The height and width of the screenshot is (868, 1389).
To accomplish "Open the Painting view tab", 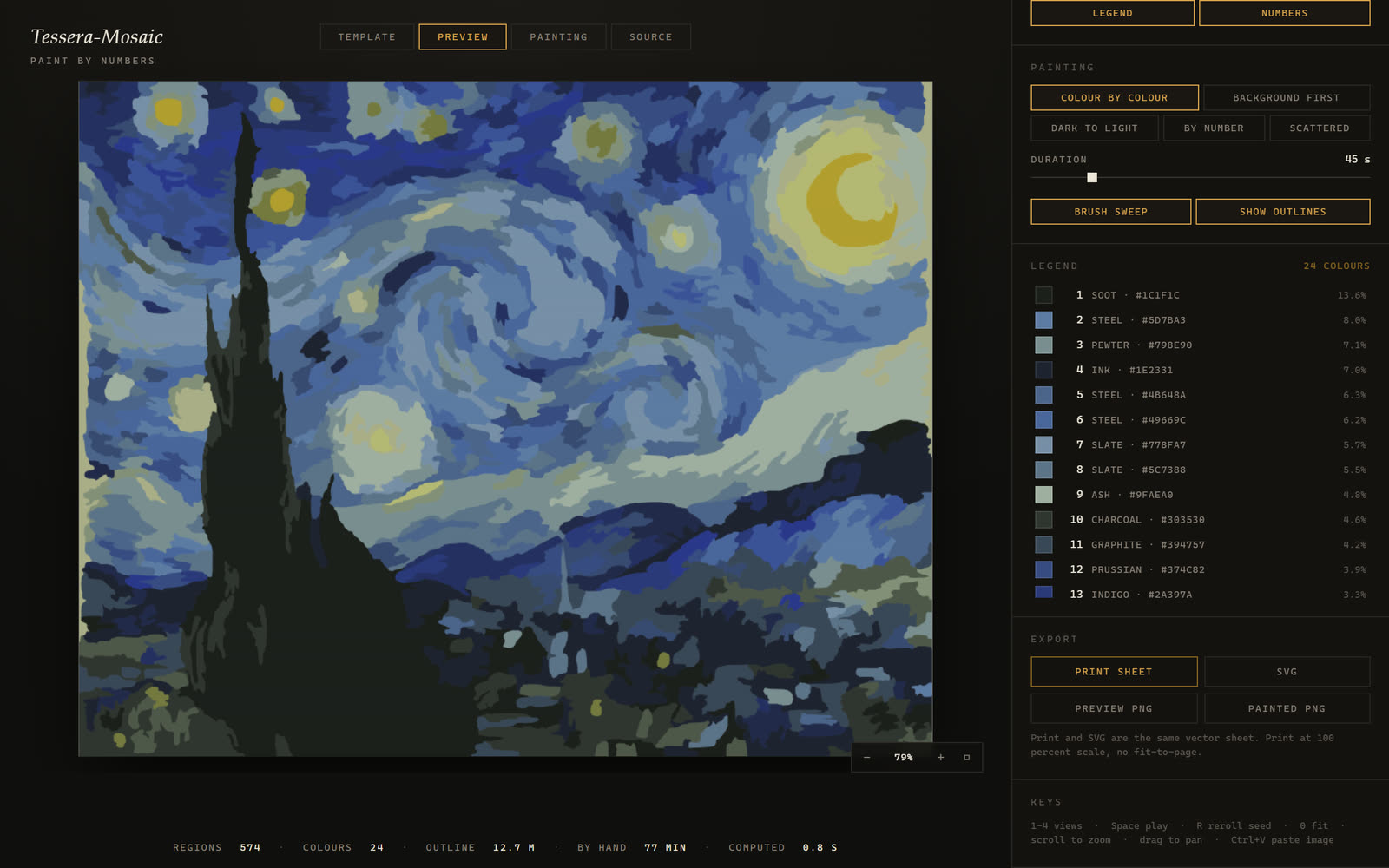I will coord(558,37).
